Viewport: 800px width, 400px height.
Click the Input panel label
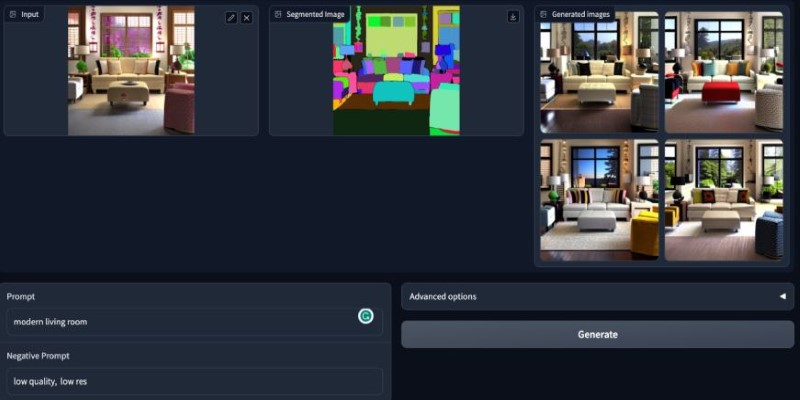[24, 14]
